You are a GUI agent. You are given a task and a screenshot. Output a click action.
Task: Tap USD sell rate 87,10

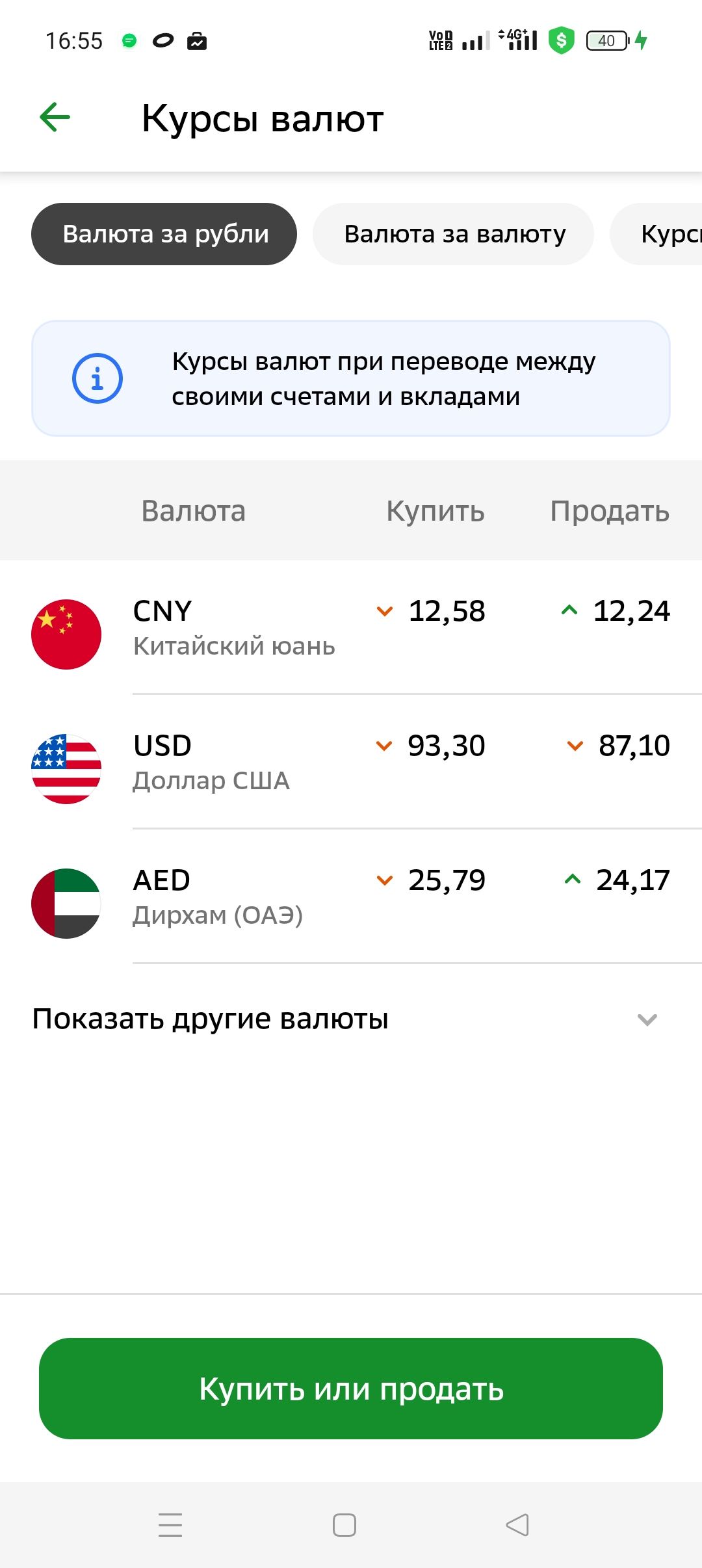[634, 746]
